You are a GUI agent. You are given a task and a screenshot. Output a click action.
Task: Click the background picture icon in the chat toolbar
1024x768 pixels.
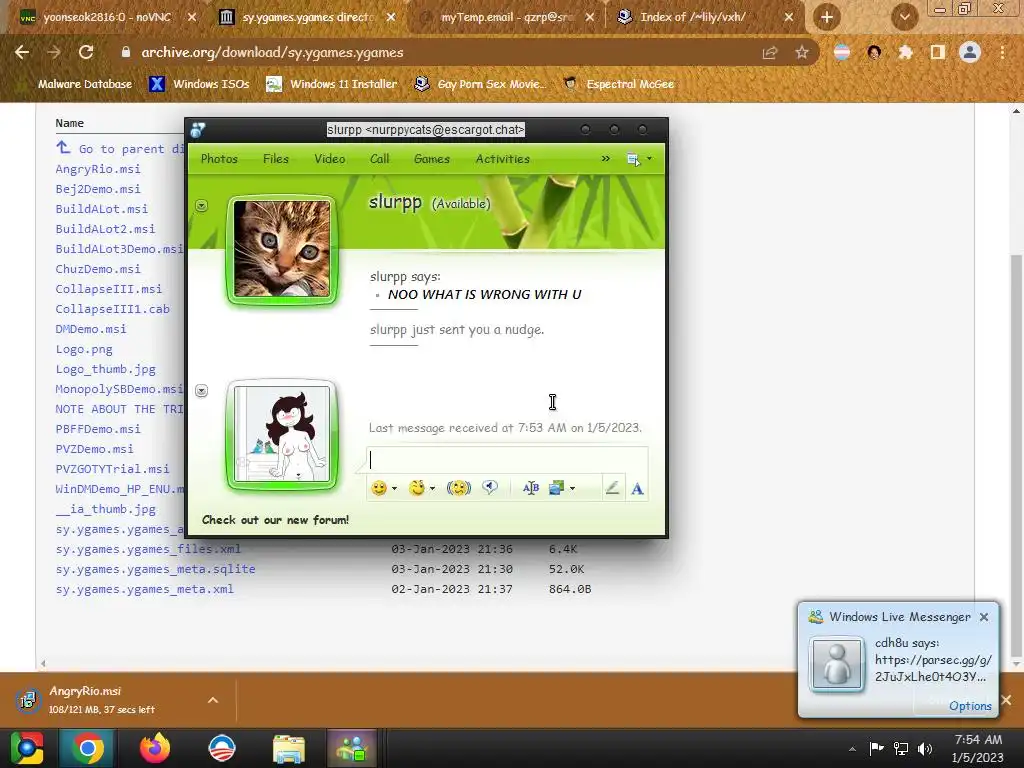point(556,488)
